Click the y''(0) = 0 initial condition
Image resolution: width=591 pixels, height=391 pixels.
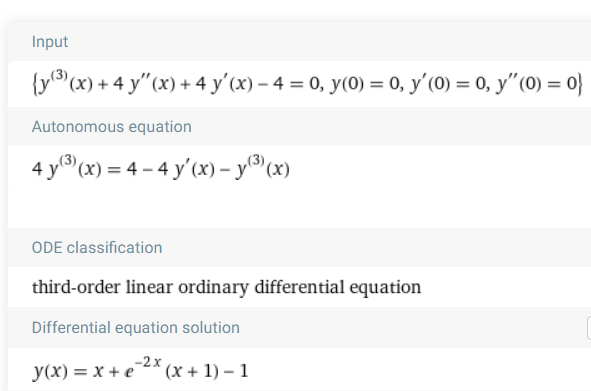click(x=536, y=84)
